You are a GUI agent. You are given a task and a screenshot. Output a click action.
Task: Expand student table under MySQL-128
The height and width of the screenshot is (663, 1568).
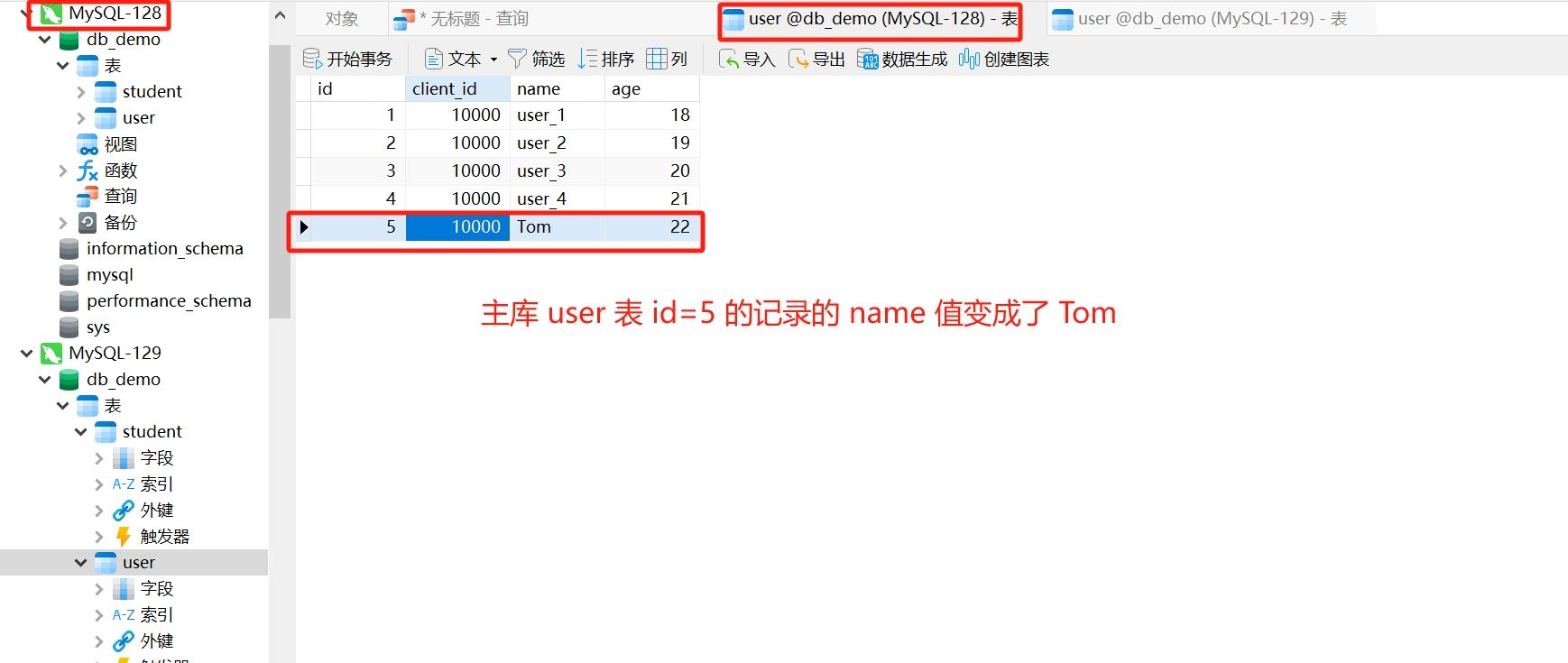pyautogui.click(x=81, y=92)
